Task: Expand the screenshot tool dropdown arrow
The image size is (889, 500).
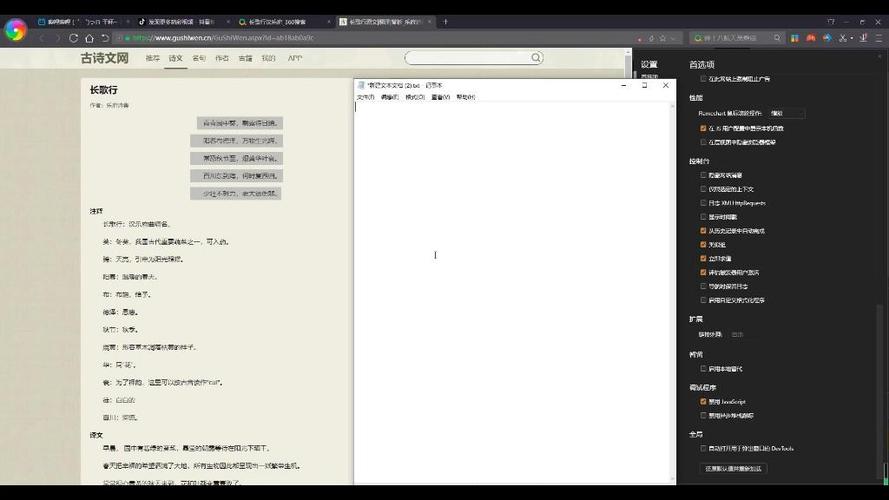Action: [x=852, y=38]
